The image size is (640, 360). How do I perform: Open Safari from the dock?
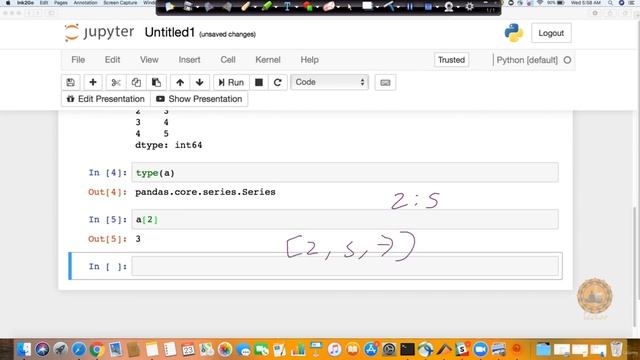coord(79,349)
